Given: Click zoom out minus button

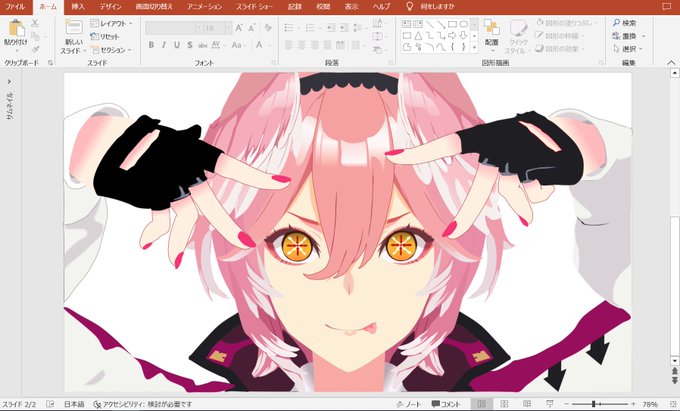Looking at the screenshot, I should [x=566, y=404].
